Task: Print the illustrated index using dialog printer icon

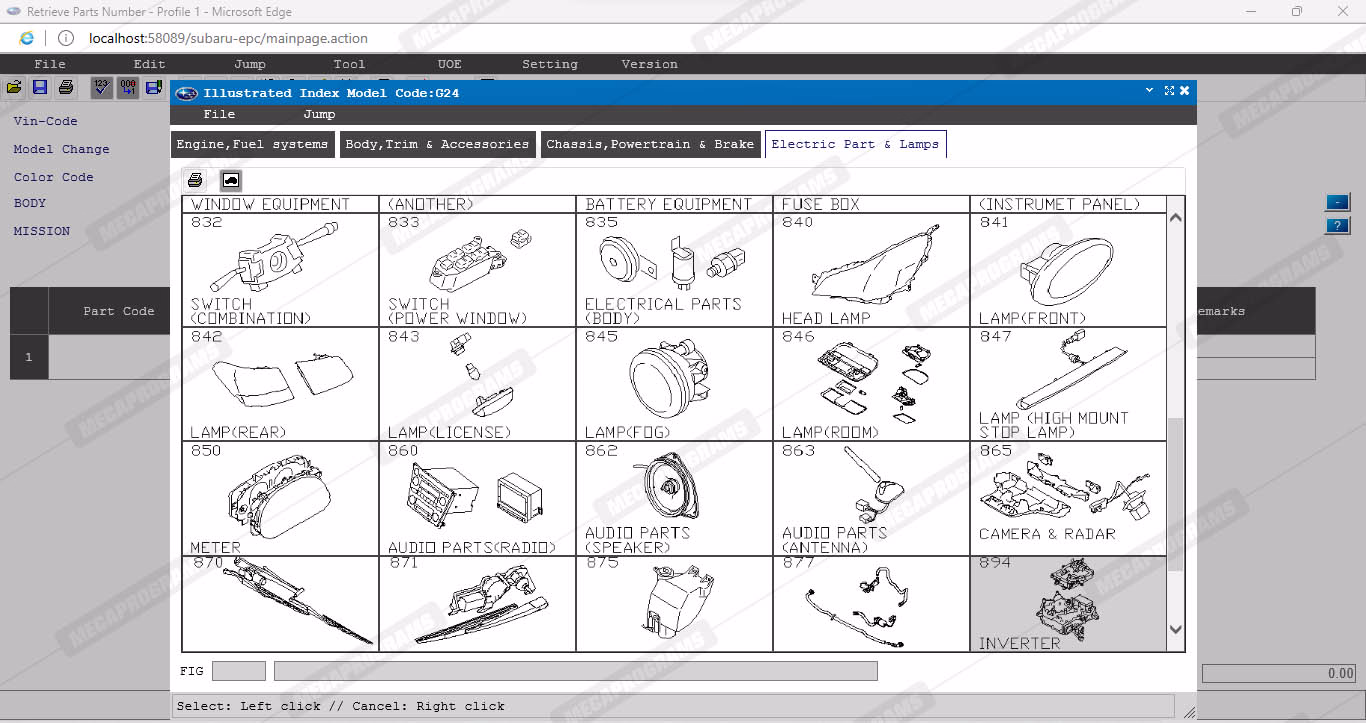Action: 195,180
